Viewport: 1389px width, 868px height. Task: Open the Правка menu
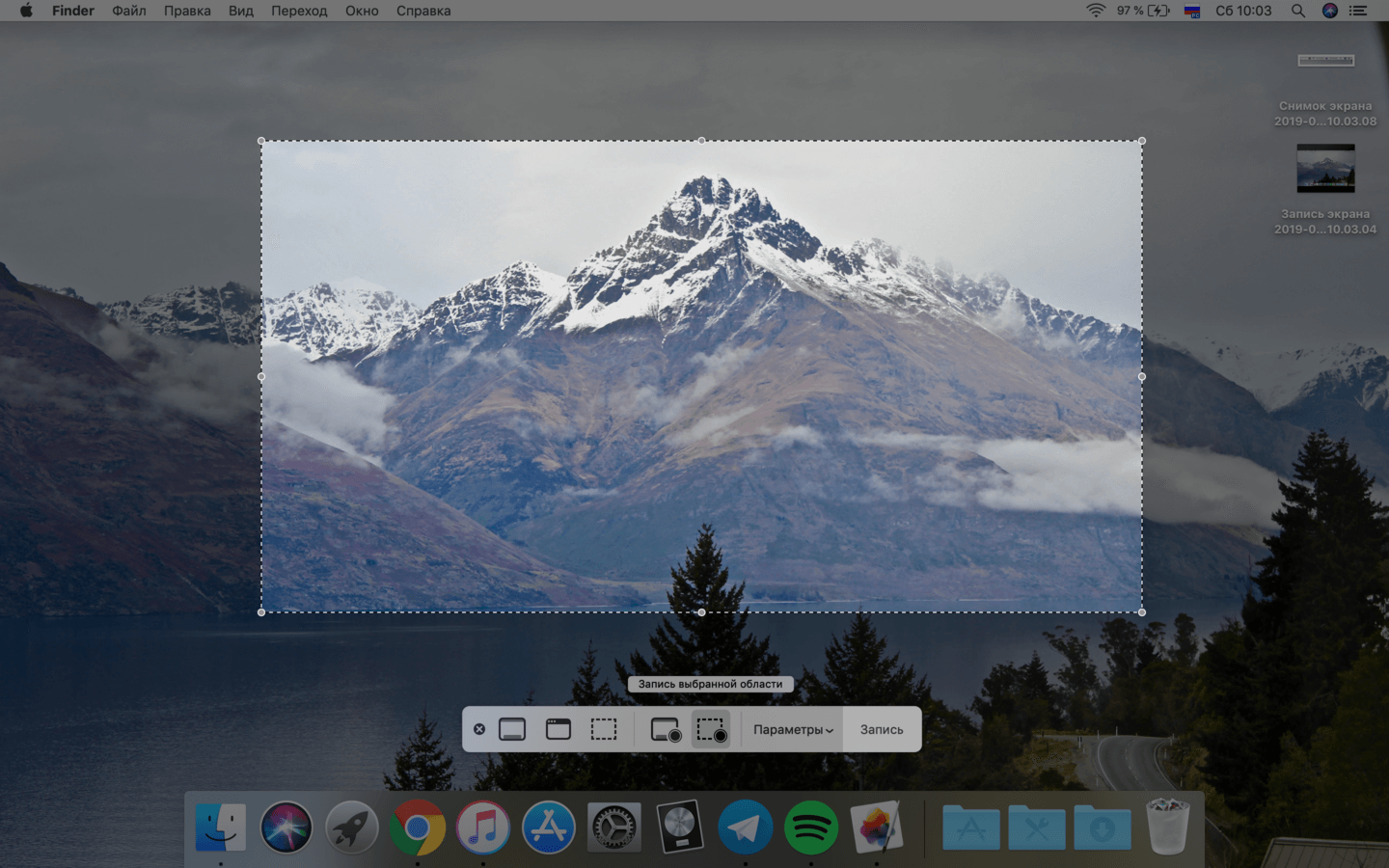pyautogui.click(x=187, y=11)
